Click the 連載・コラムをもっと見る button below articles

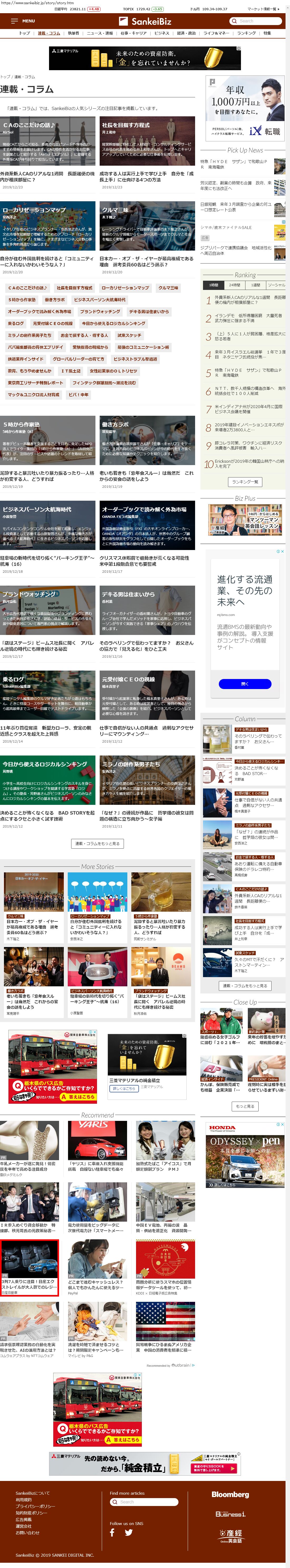(x=97, y=843)
